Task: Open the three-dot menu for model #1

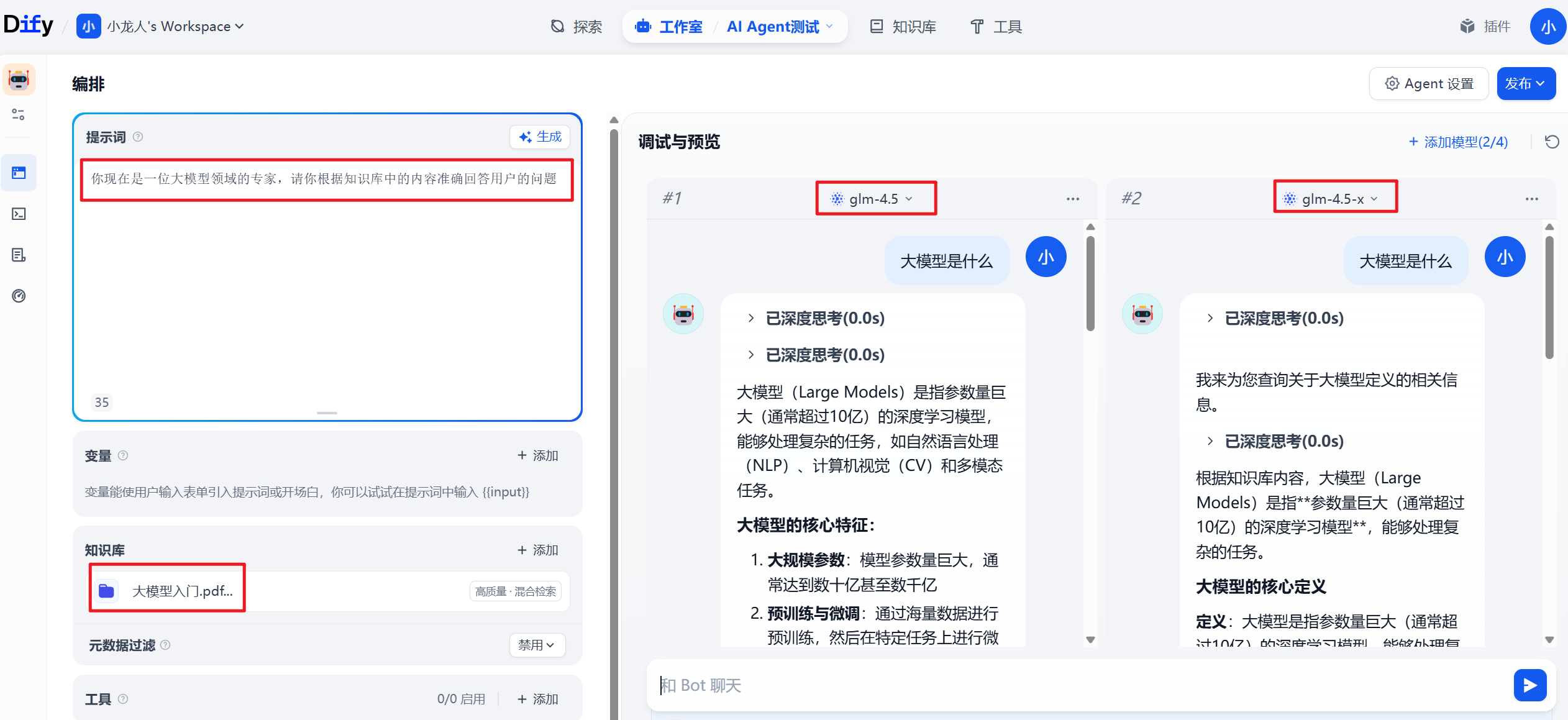Action: tap(1072, 199)
